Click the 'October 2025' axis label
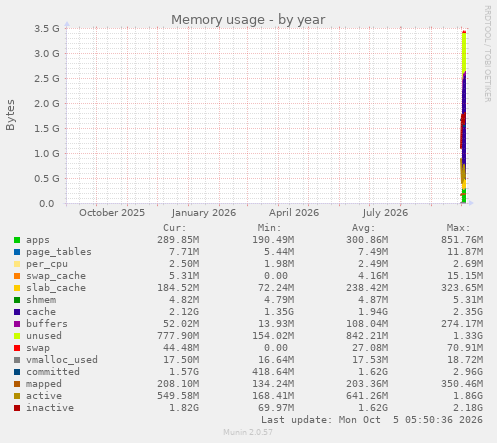 click(112, 213)
